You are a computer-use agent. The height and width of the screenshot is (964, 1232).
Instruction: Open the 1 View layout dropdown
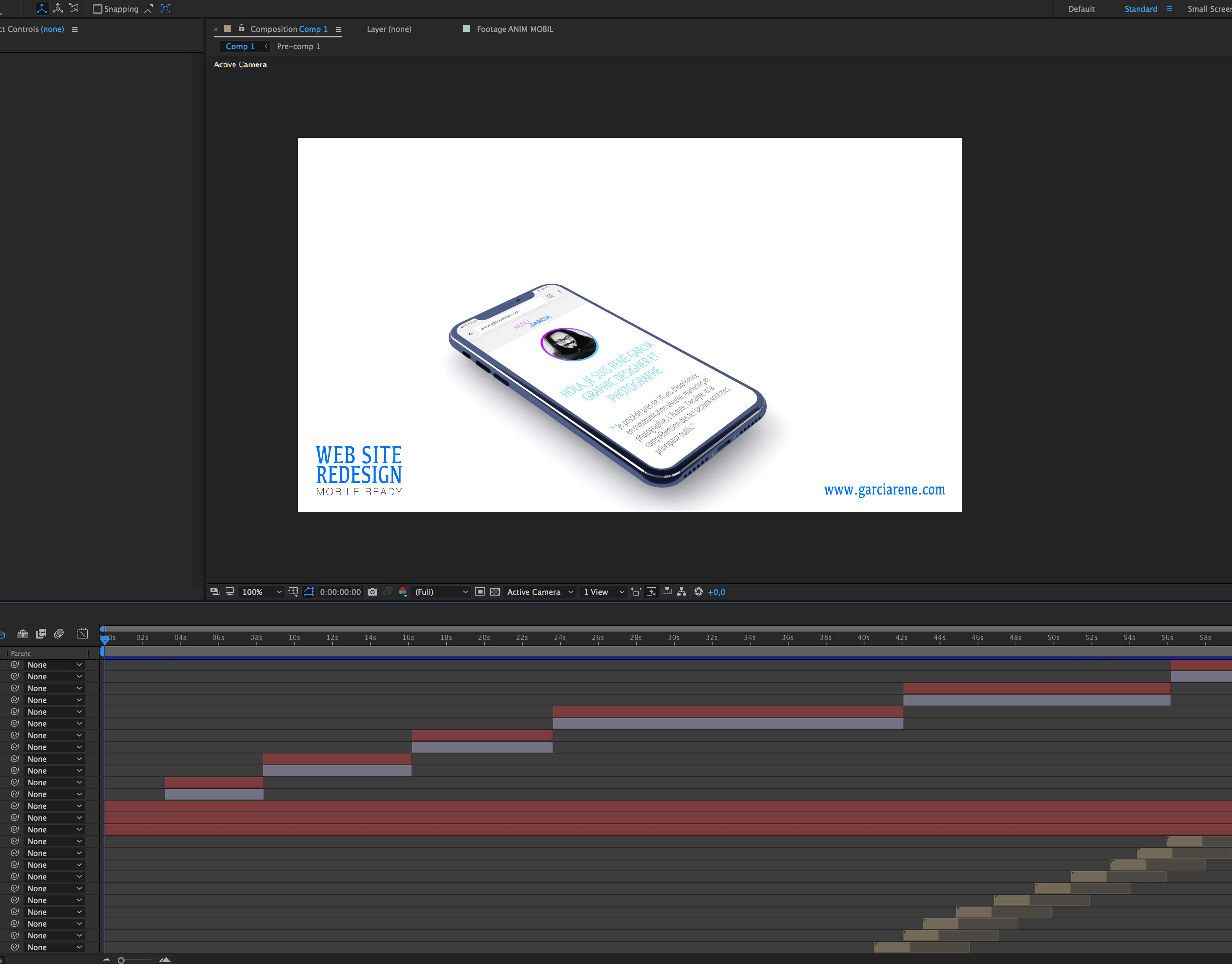coord(604,592)
